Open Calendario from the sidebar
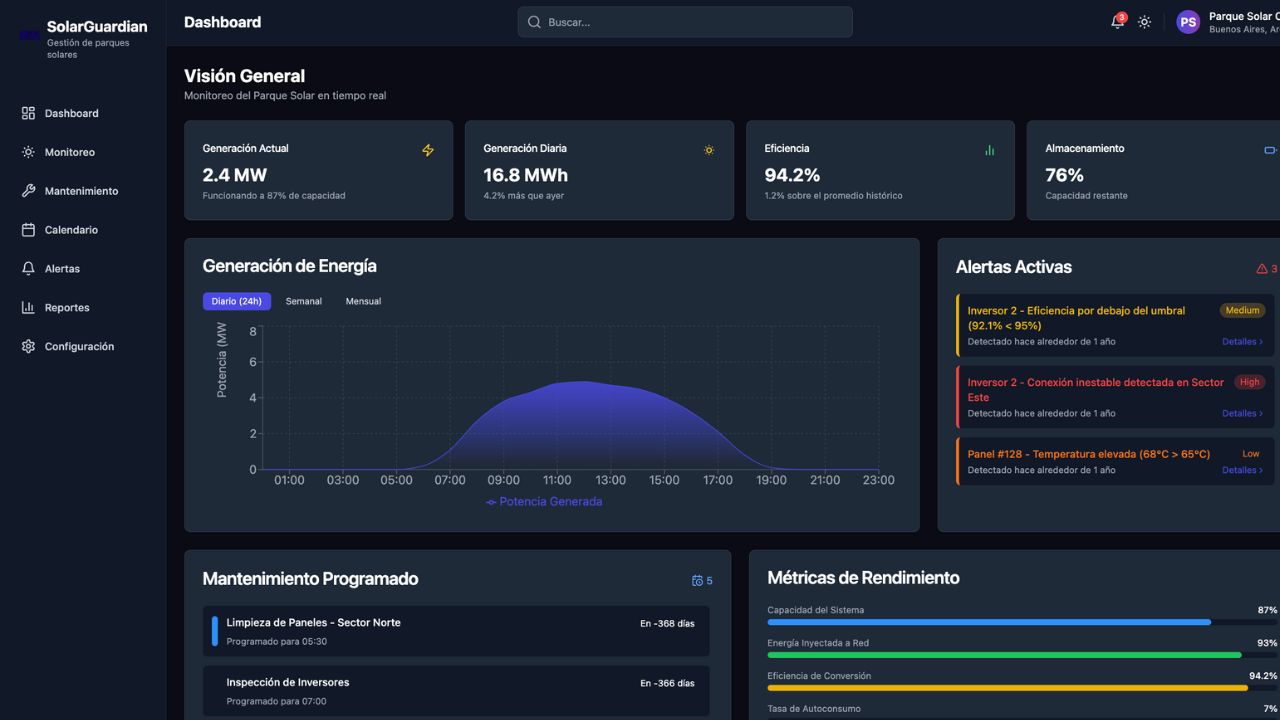 pyautogui.click(x=83, y=230)
